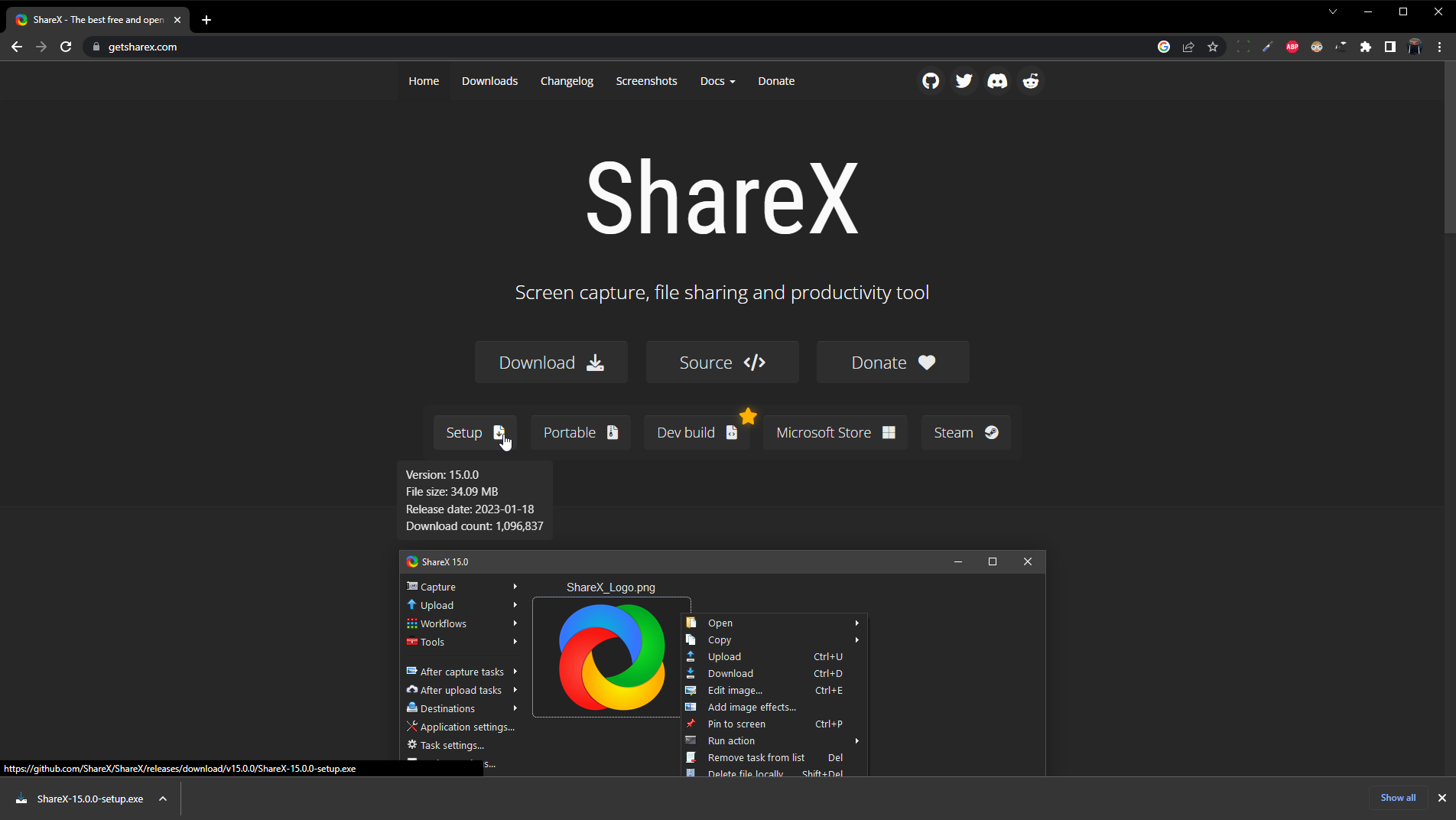Select the ShareX_Logo.png thumbnail

[611, 657]
